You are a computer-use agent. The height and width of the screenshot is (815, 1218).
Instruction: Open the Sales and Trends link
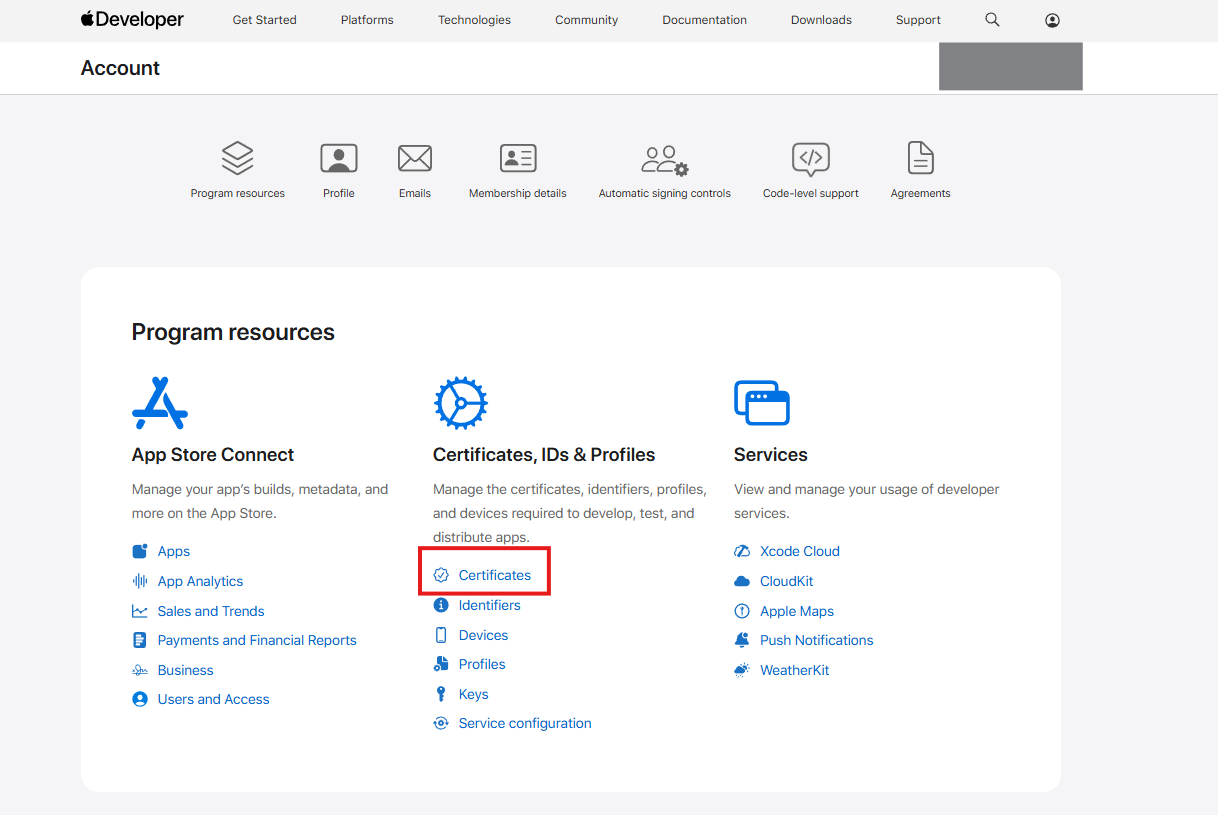click(x=211, y=611)
